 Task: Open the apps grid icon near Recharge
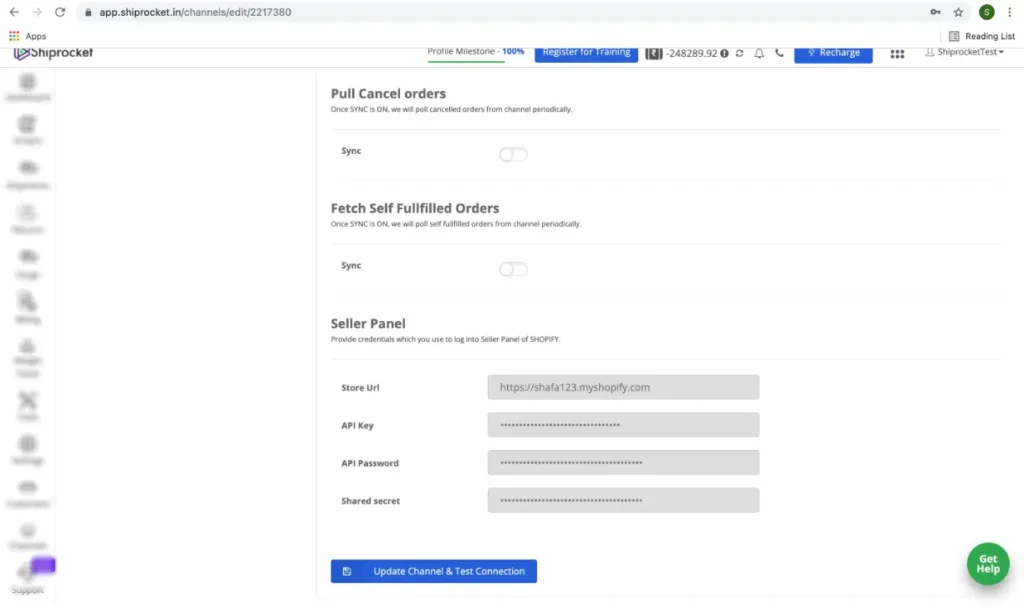pyautogui.click(x=897, y=54)
